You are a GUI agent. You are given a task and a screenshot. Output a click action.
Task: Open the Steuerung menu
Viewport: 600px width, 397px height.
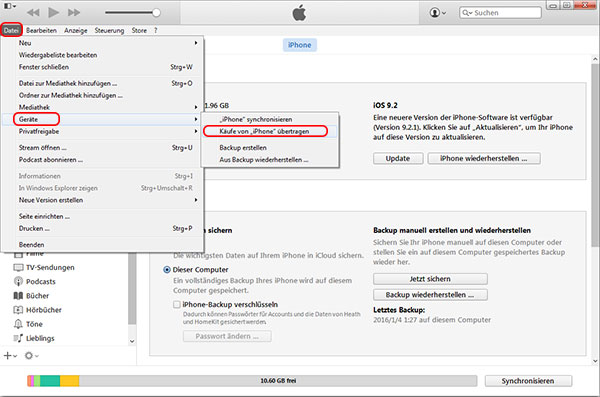pos(109,30)
